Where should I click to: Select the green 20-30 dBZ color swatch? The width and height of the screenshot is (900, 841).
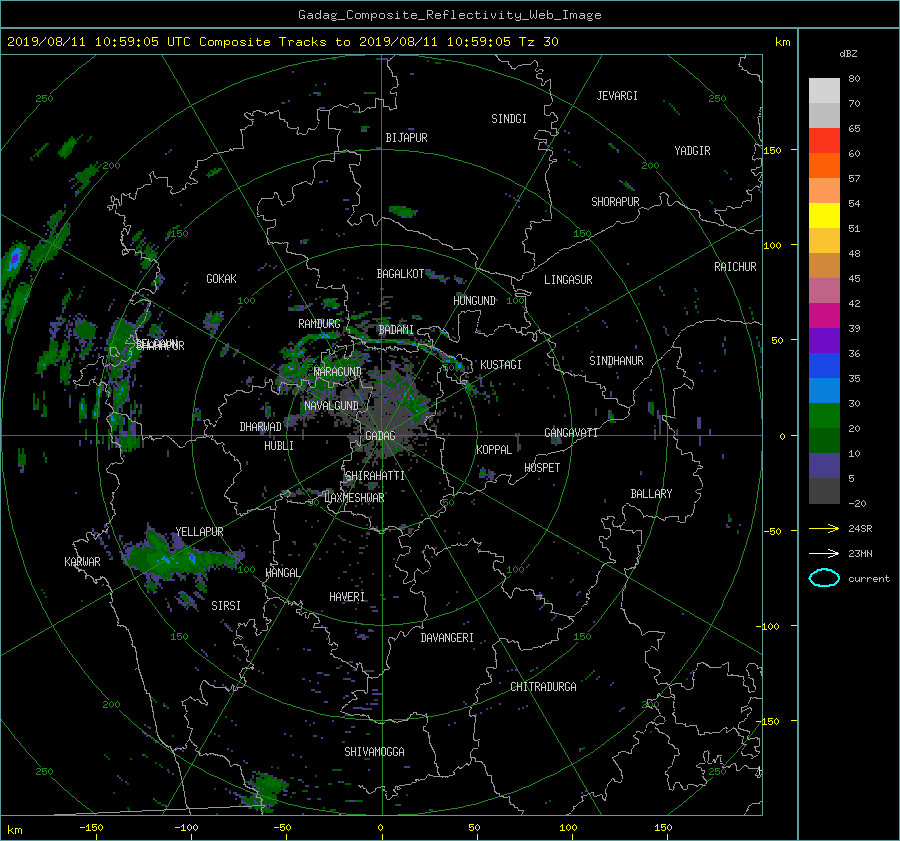tap(824, 416)
